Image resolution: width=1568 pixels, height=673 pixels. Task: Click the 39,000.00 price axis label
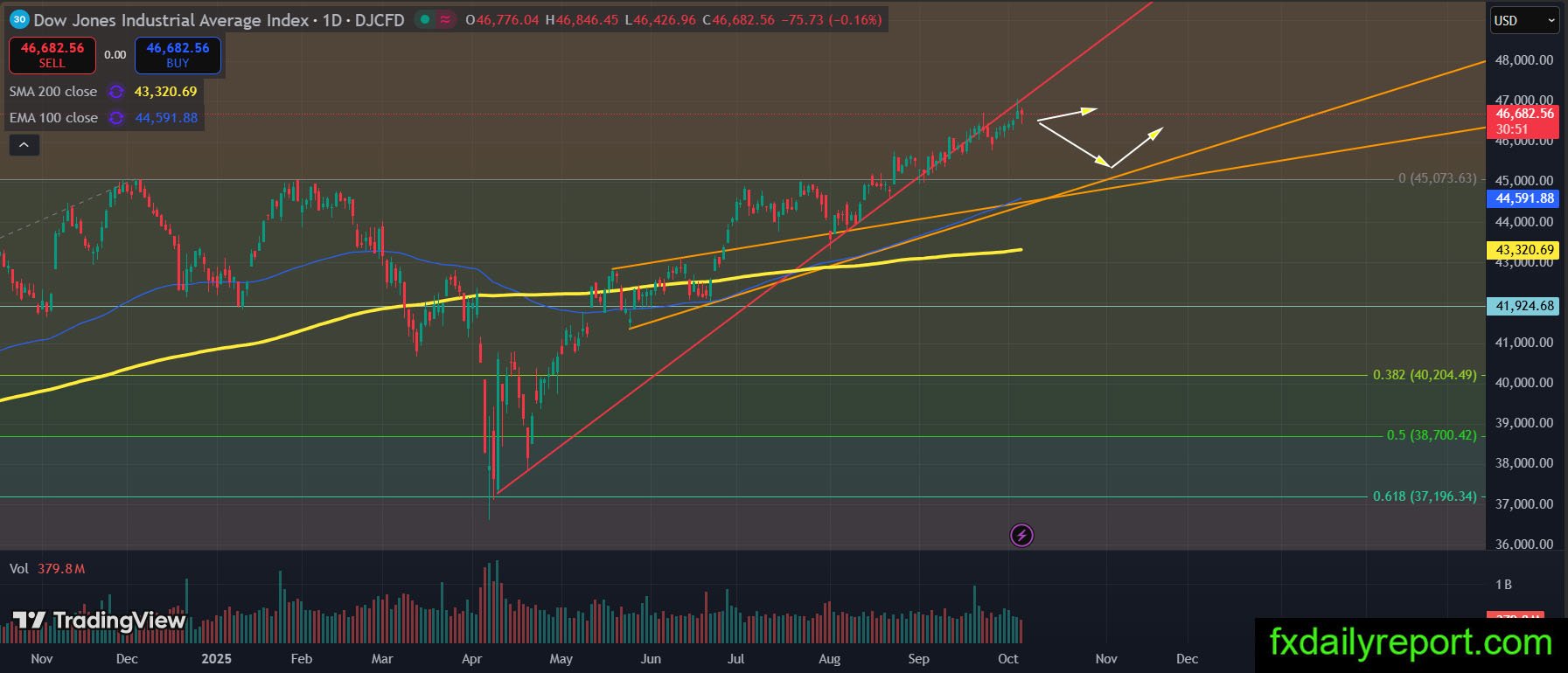(1524, 423)
